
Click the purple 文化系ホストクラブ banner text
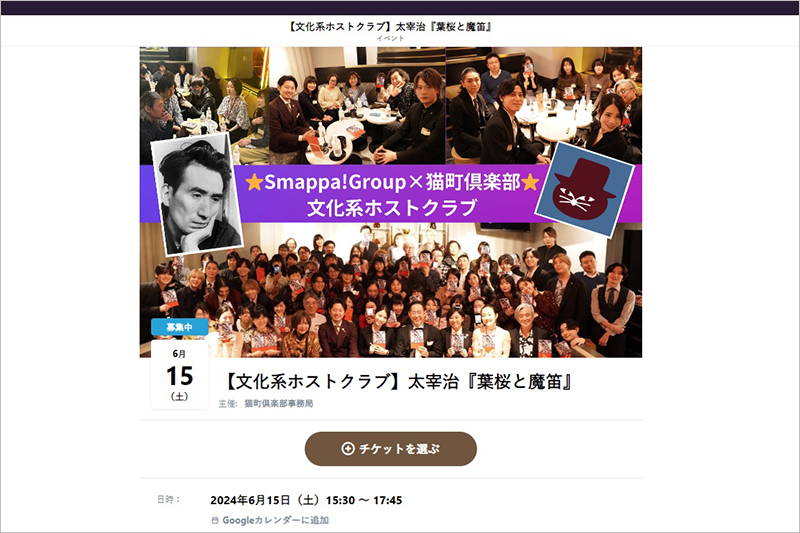tap(392, 208)
